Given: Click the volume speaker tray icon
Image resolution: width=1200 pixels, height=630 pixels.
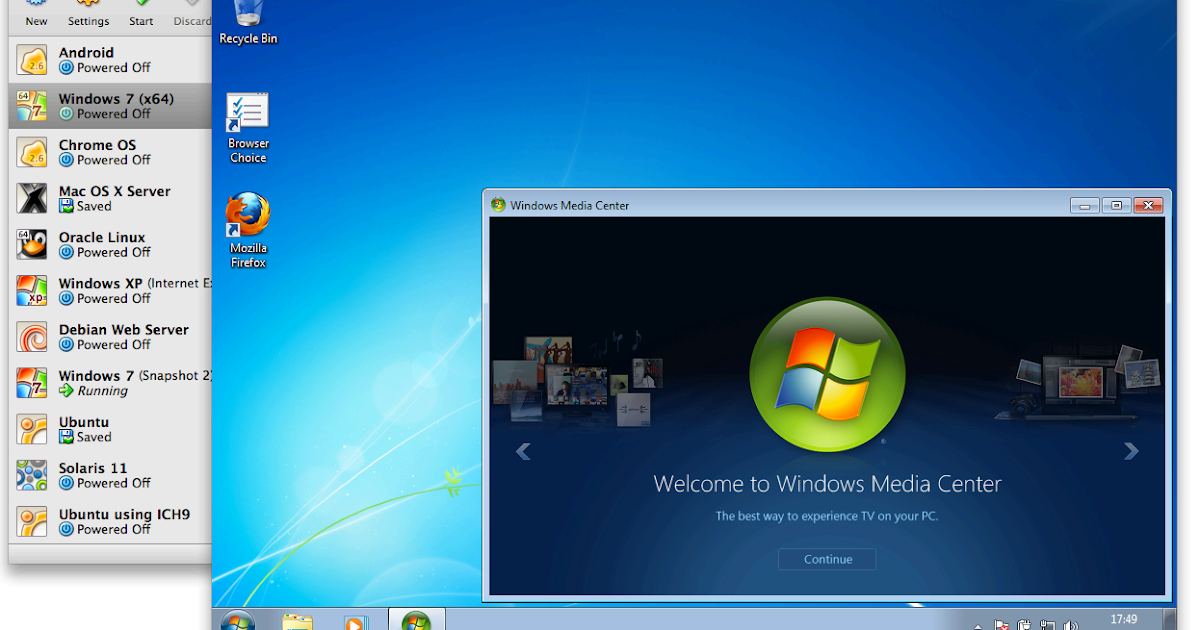Looking at the screenshot, I should point(1069,625).
